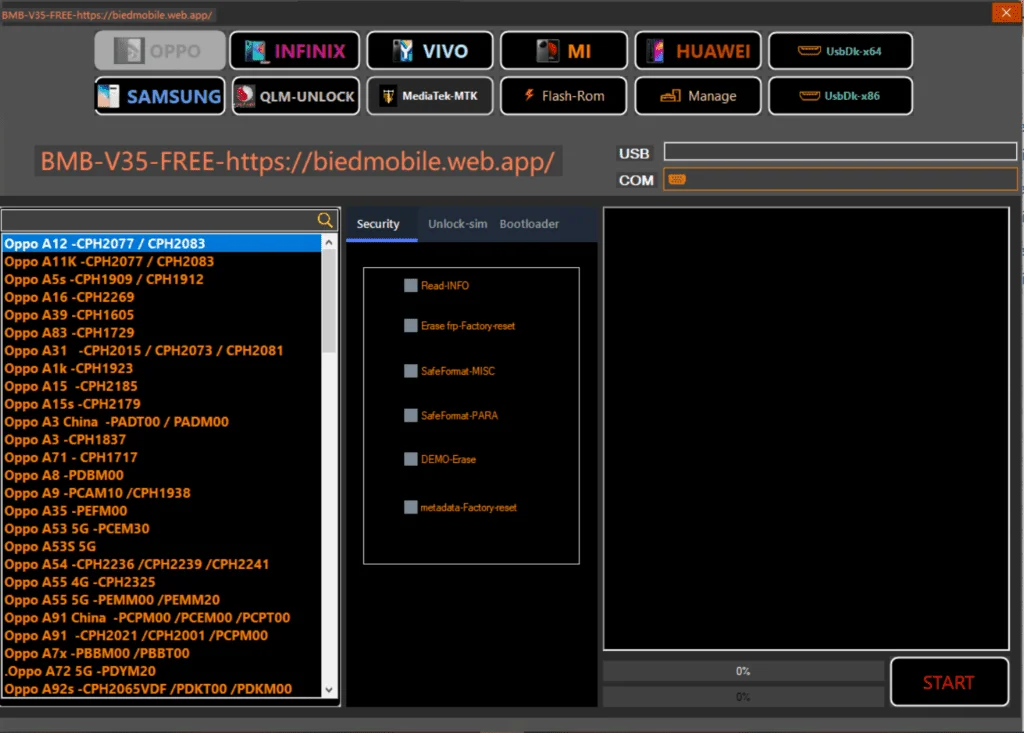Select Oppo A3 -CPH1837
Screen dimensions: 1024x733
162,440
